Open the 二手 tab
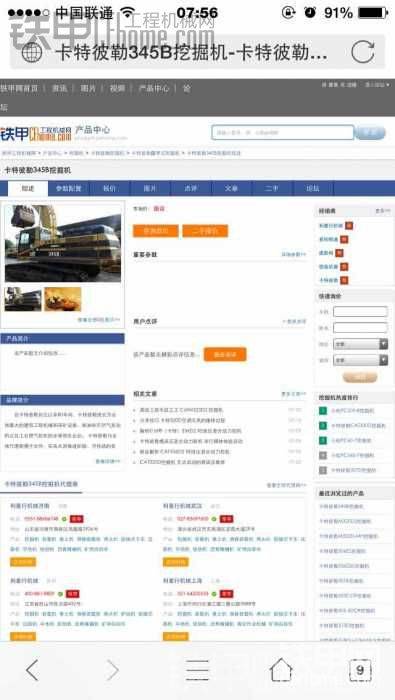The image size is (395, 700). tap(272, 188)
